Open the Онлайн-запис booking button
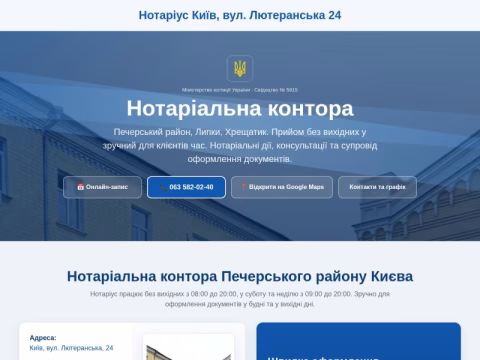Screen dimensions: 480x360 102,187
